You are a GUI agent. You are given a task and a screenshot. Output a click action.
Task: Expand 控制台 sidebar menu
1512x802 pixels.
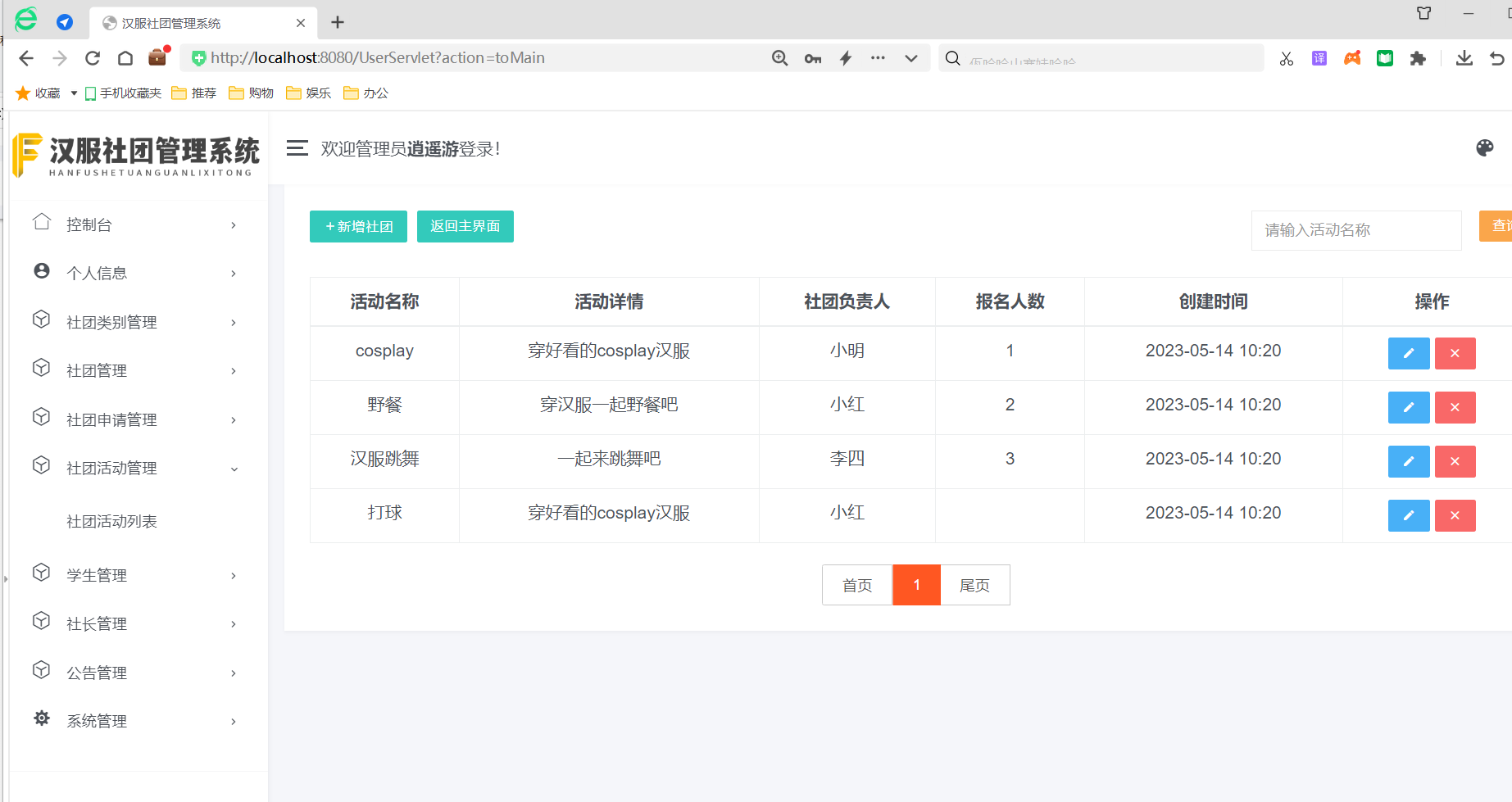pyautogui.click(x=138, y=224)
